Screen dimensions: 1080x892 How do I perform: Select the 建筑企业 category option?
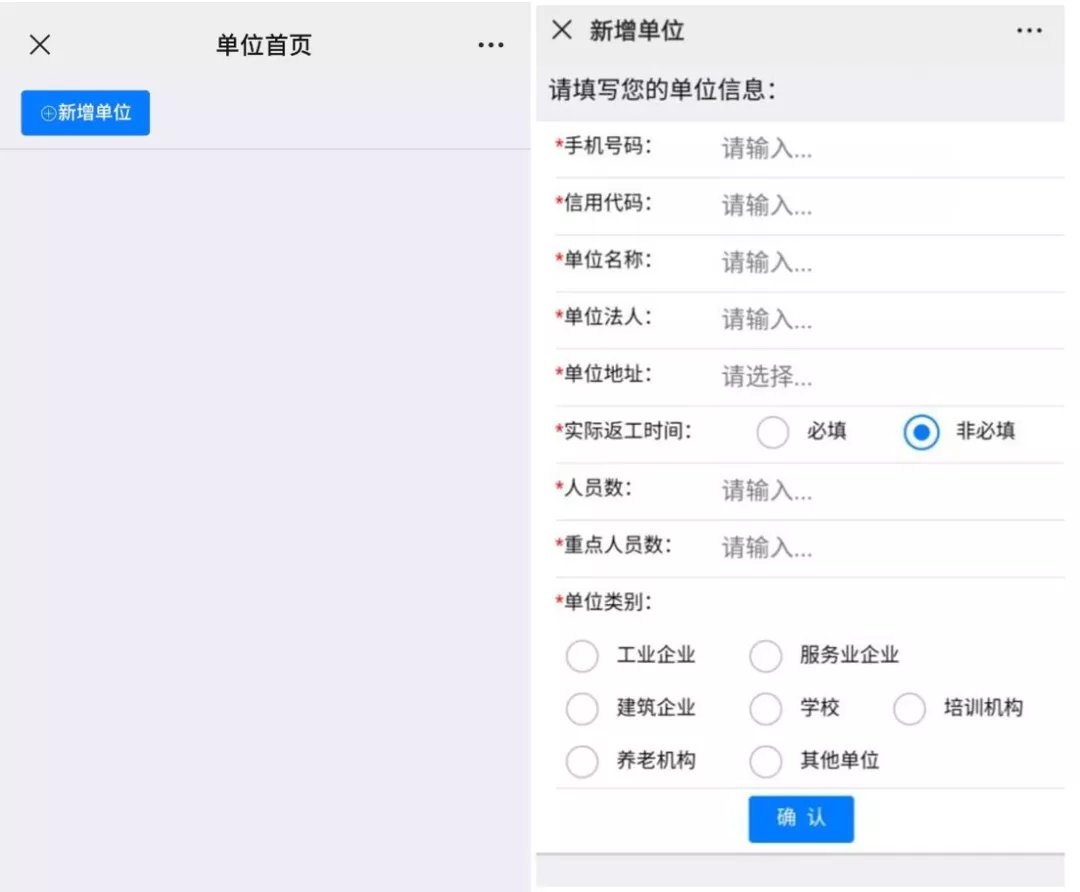click(582, 709)
